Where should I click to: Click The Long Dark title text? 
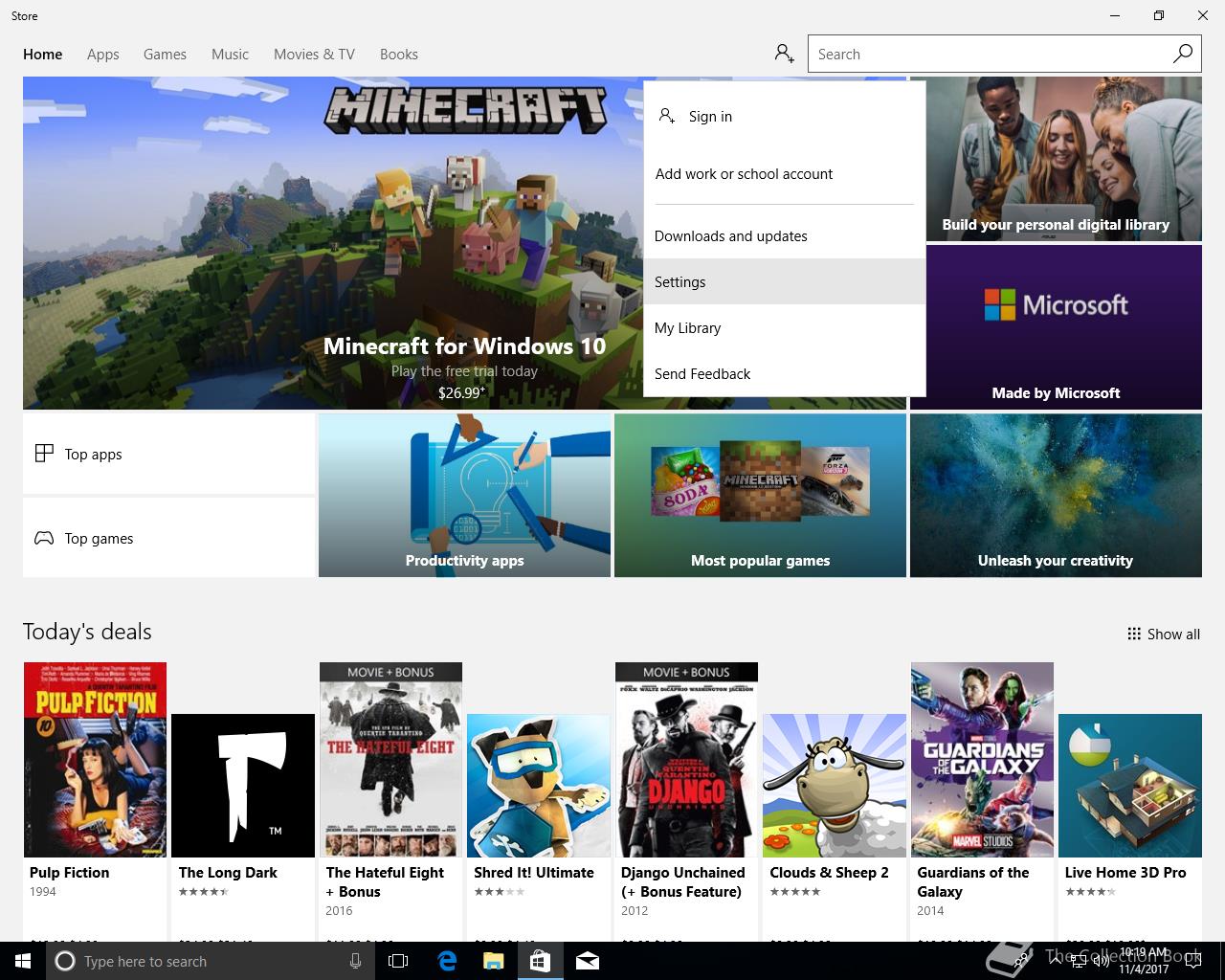228,873
